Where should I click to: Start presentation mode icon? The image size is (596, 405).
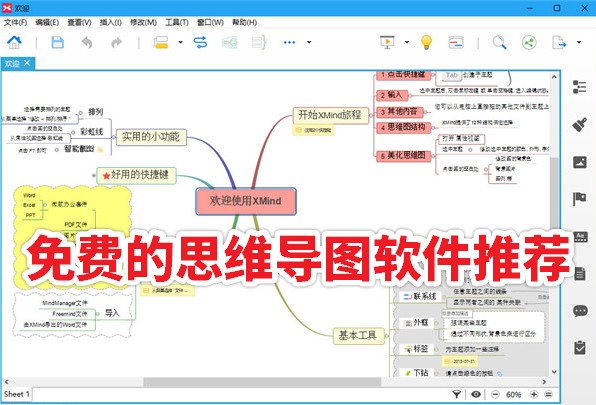point(387,42)
